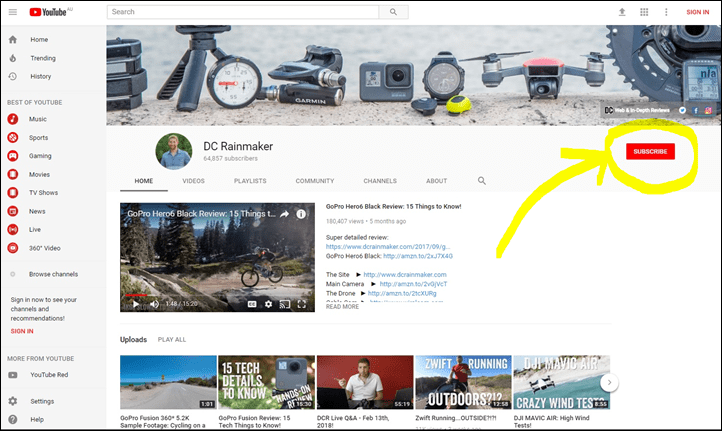Viewport: 722px width, 431px height.
Task: Open the Zwift Running Outdoors thumbnail
Action: click(x=463, y=382)
